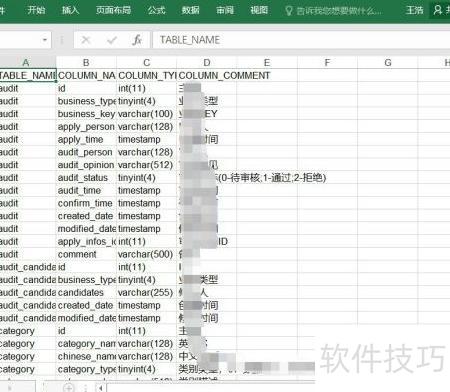Click the confirm checkmark formula button
Screen dimensions: 450x392
coord(112,40)
